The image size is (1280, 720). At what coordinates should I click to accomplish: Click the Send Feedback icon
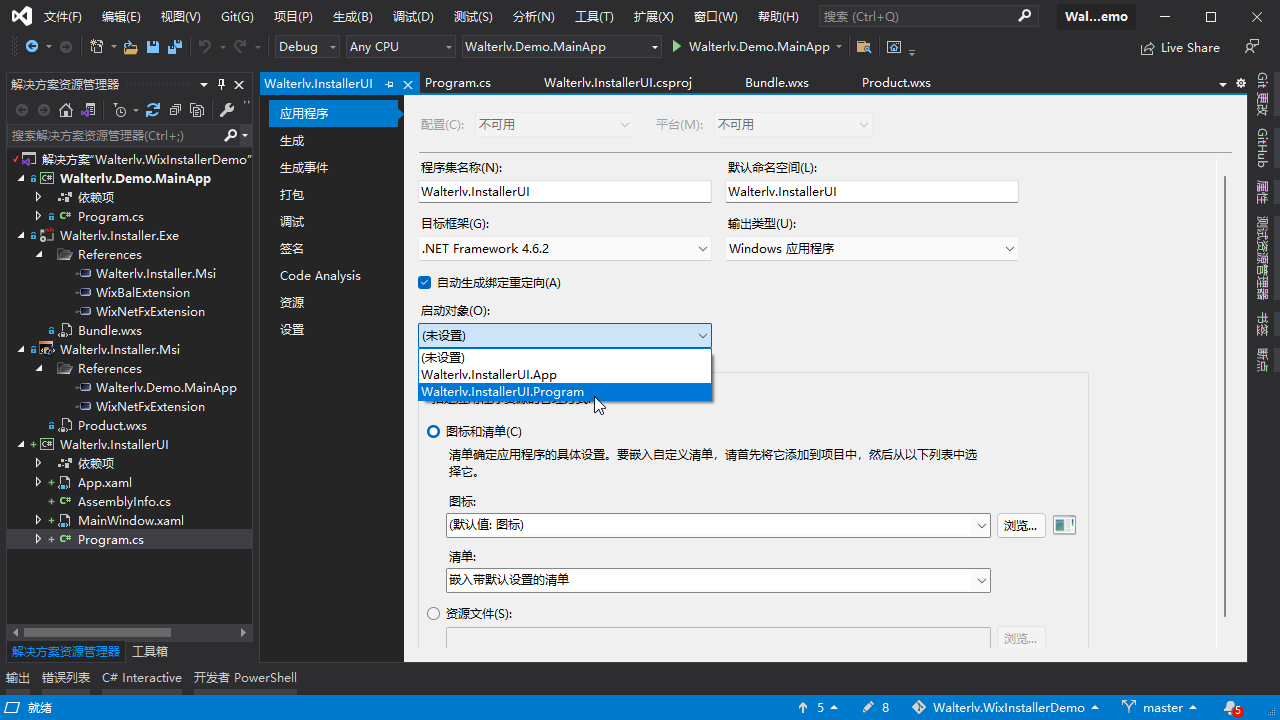click(x=1251, y=47)
